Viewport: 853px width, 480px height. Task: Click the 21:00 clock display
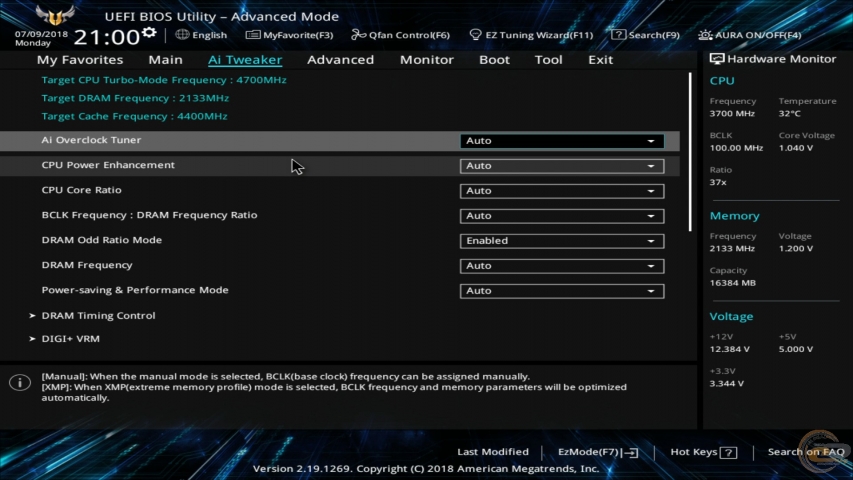[107, 37]
